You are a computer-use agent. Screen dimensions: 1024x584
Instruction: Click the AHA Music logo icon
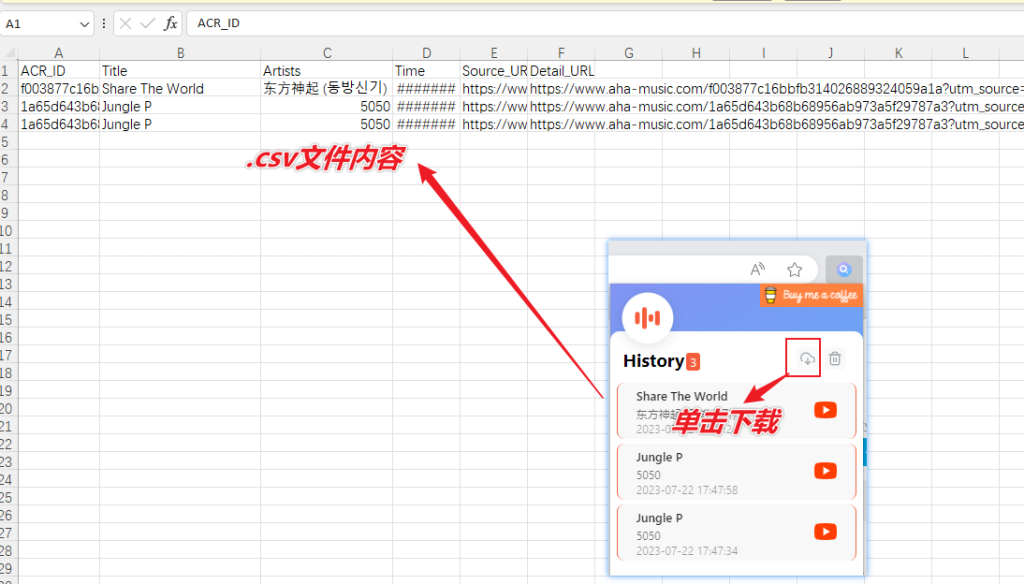point(647,316)
